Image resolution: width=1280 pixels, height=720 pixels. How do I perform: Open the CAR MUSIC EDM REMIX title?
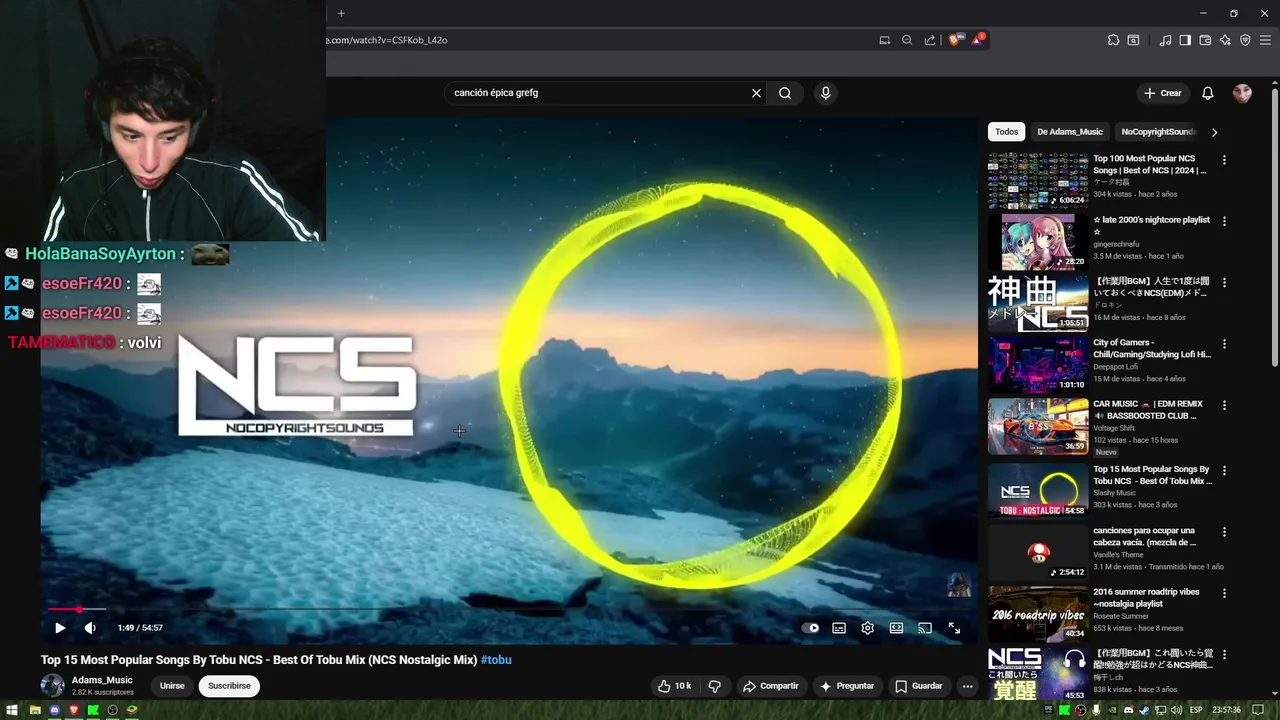[x=1148, y=410]
